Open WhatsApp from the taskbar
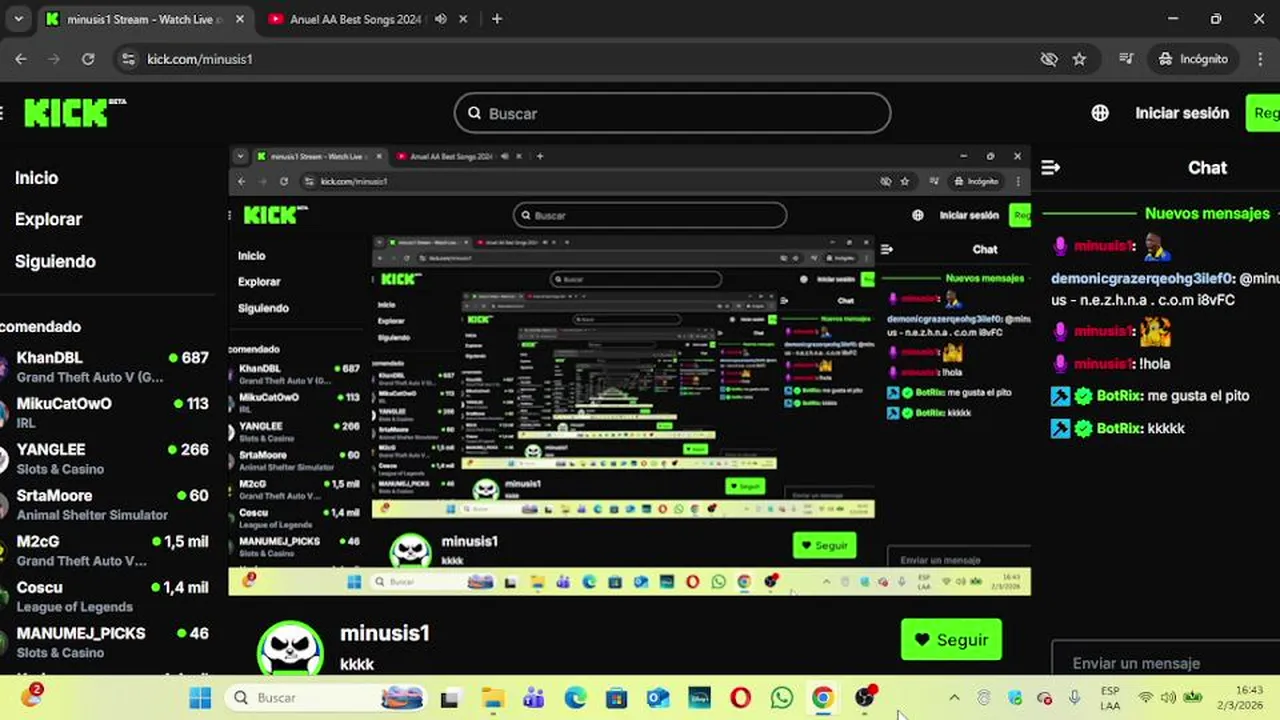 click(782, 698)
